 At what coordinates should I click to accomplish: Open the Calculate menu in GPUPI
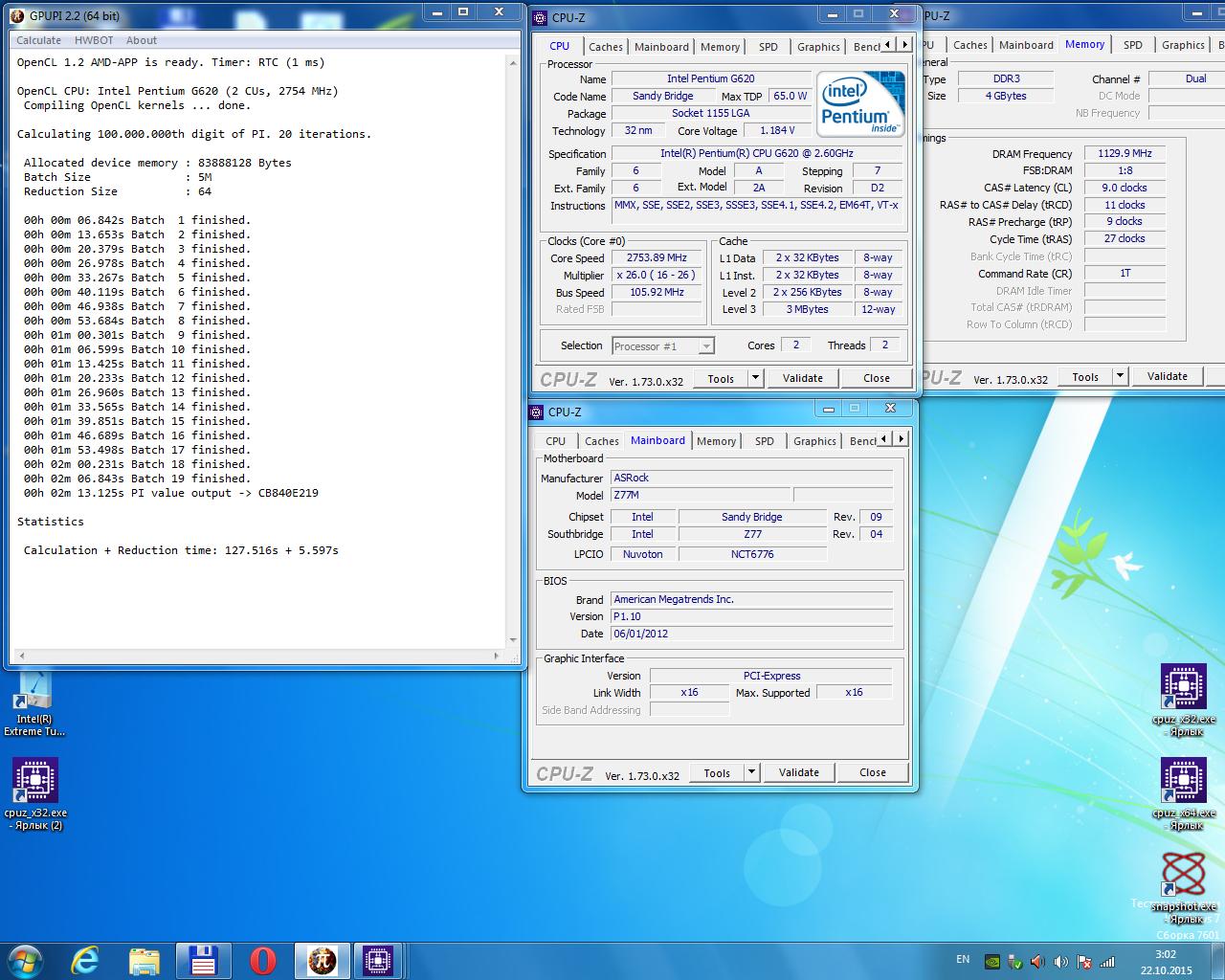tap(38, 40)
